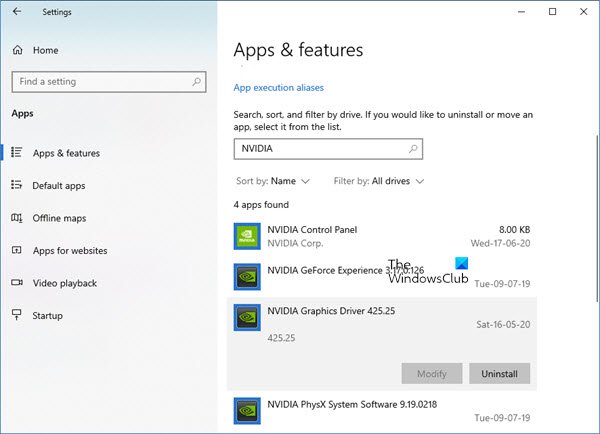Click the Video playback camera icon
This screenshot has width=600, height=434.
tap(17, 282)
